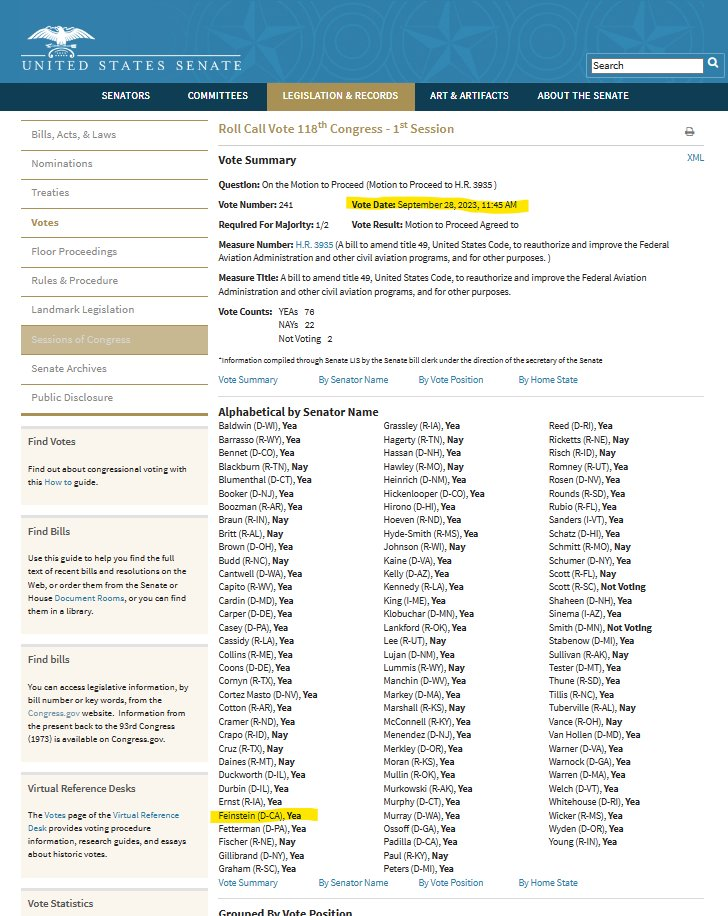Click the Grassley (R-IA), Yea entry
The width and height of the screenshot is (728, 916).
pyautogui.click(x=421, y=426)
